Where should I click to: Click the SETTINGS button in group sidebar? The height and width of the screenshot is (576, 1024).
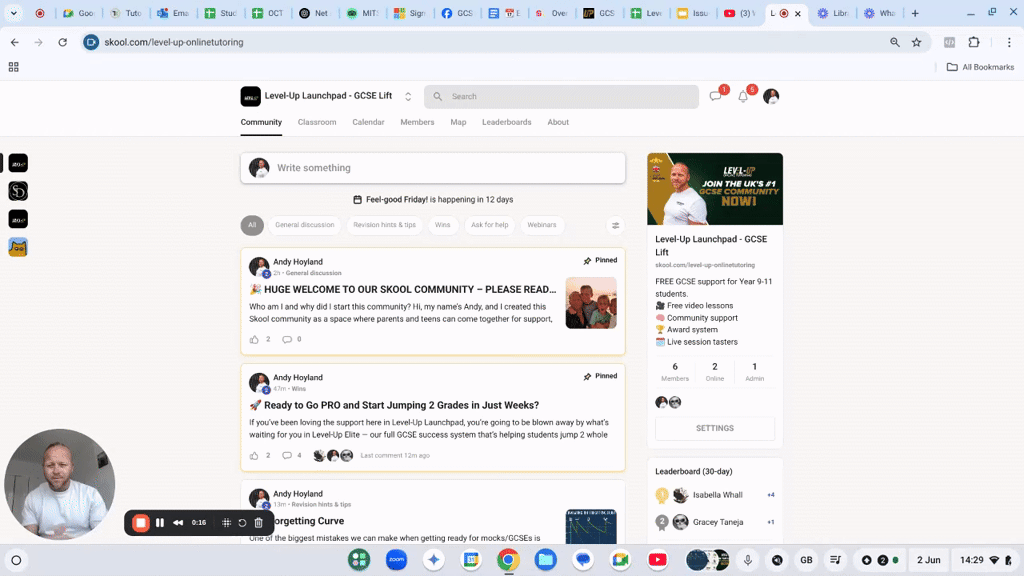[714, 428]
